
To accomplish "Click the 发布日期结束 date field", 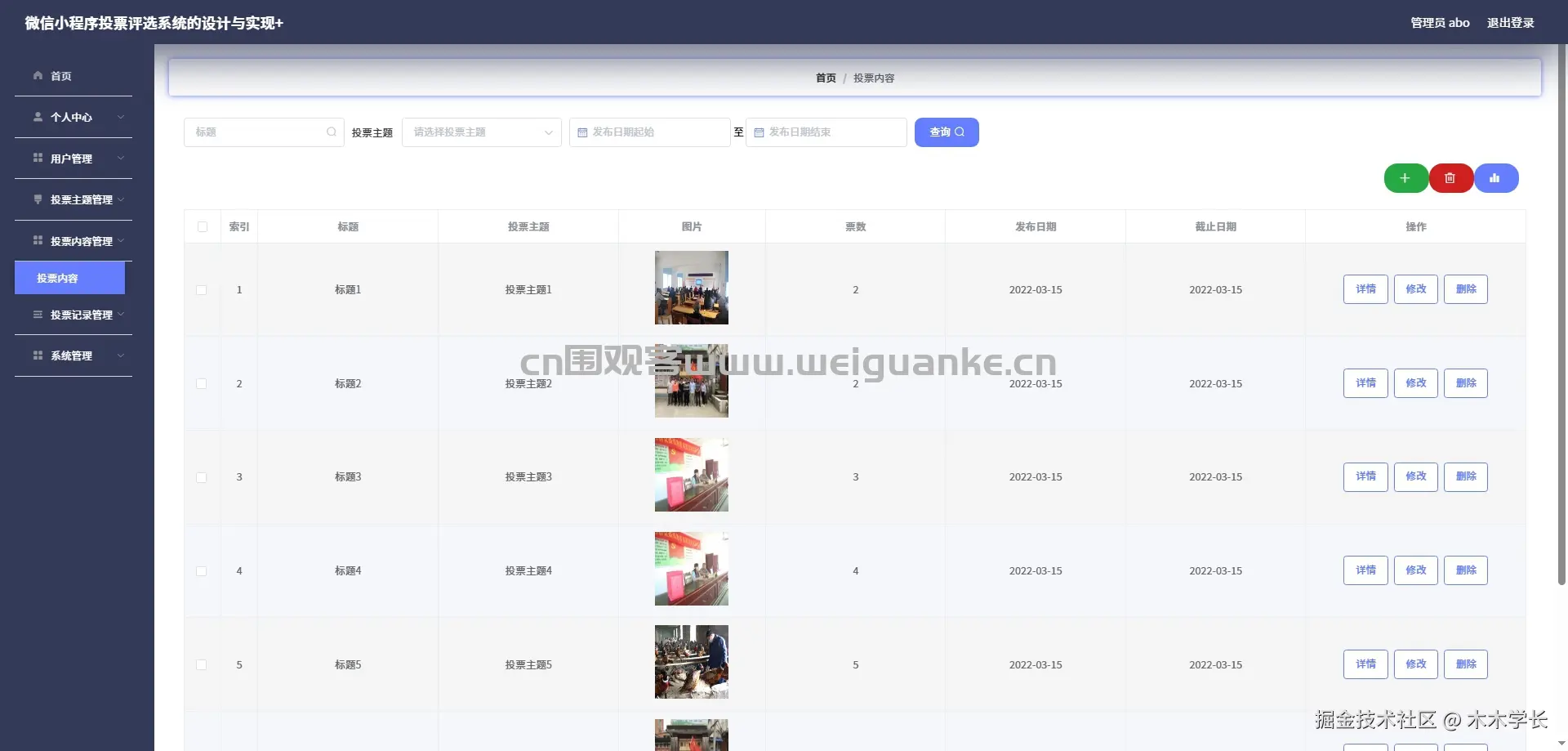I will [x=826, y=132].
